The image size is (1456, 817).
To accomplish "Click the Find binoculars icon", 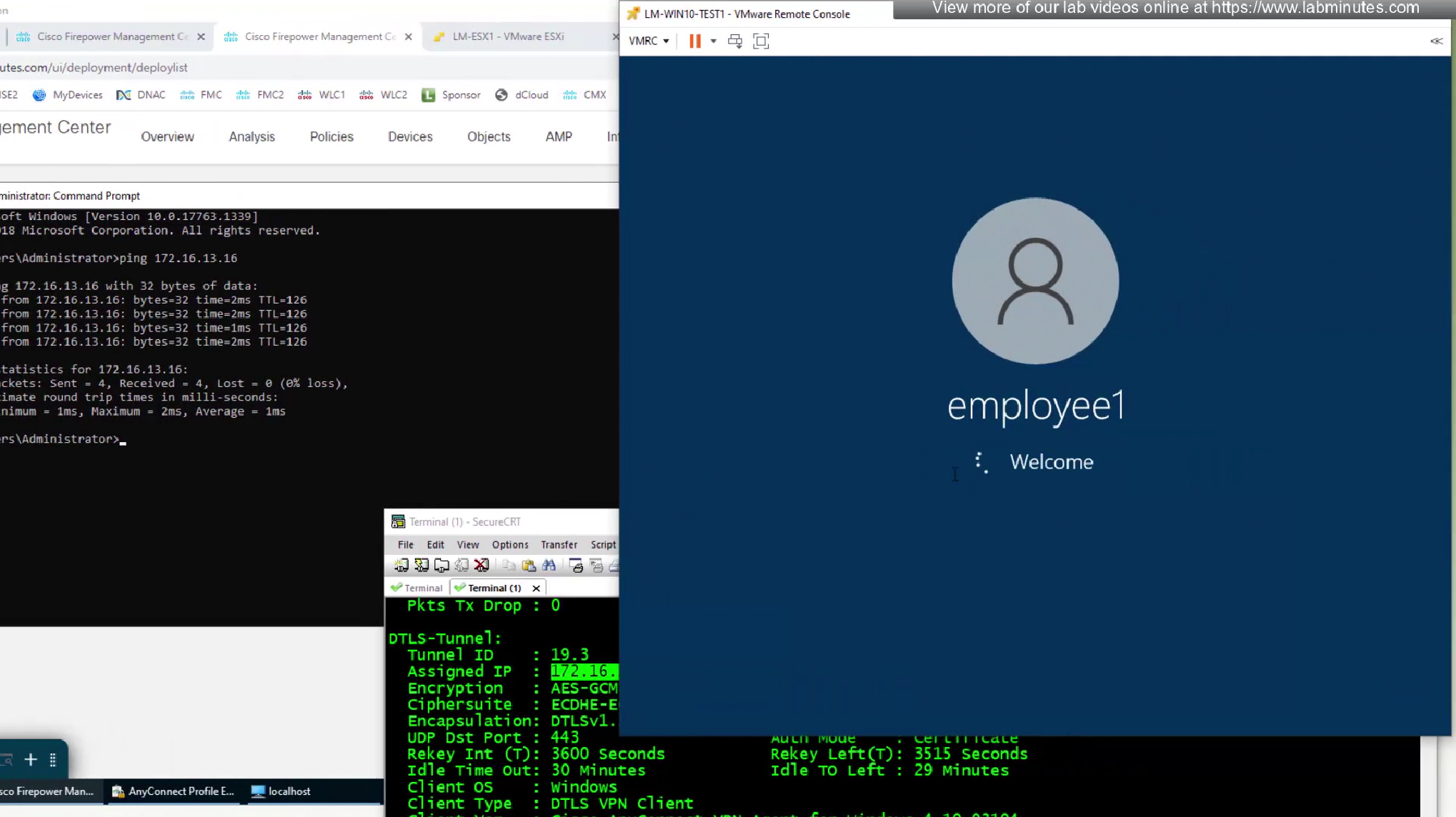I will (x=549, y=566).
